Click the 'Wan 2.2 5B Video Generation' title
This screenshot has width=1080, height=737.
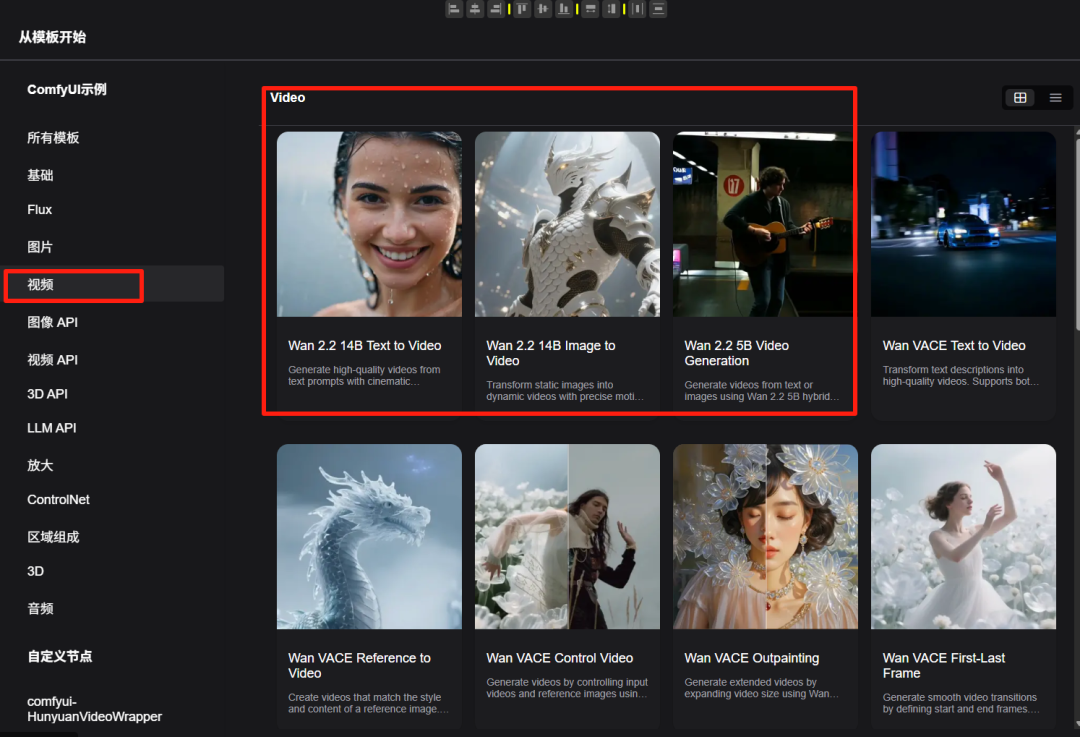[737, 353]
